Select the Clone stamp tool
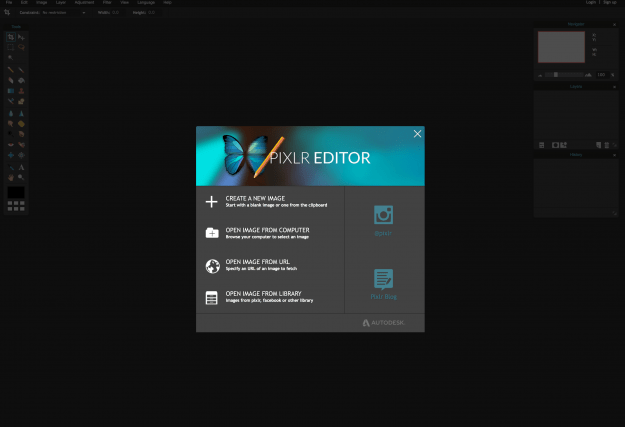 tap(22, 91)
